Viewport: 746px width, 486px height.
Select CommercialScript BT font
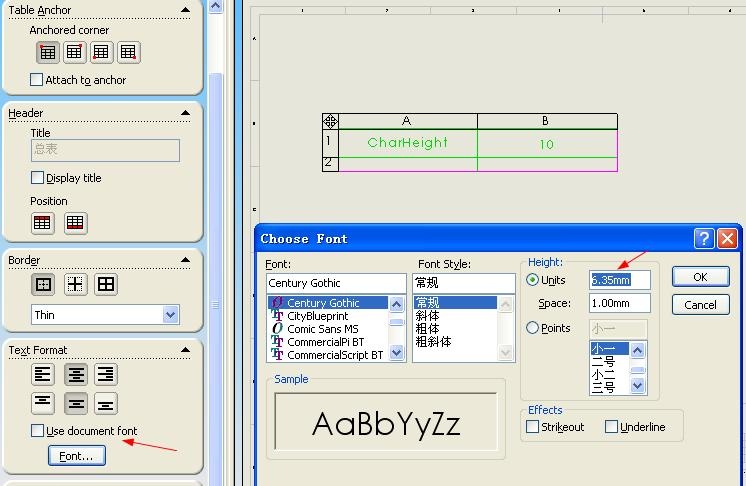tap(328, 355)
